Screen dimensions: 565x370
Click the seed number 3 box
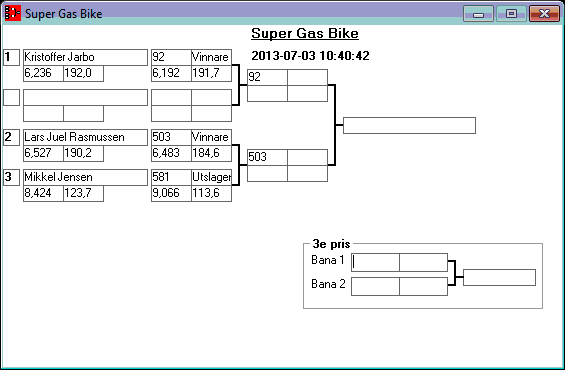point(12,177)
